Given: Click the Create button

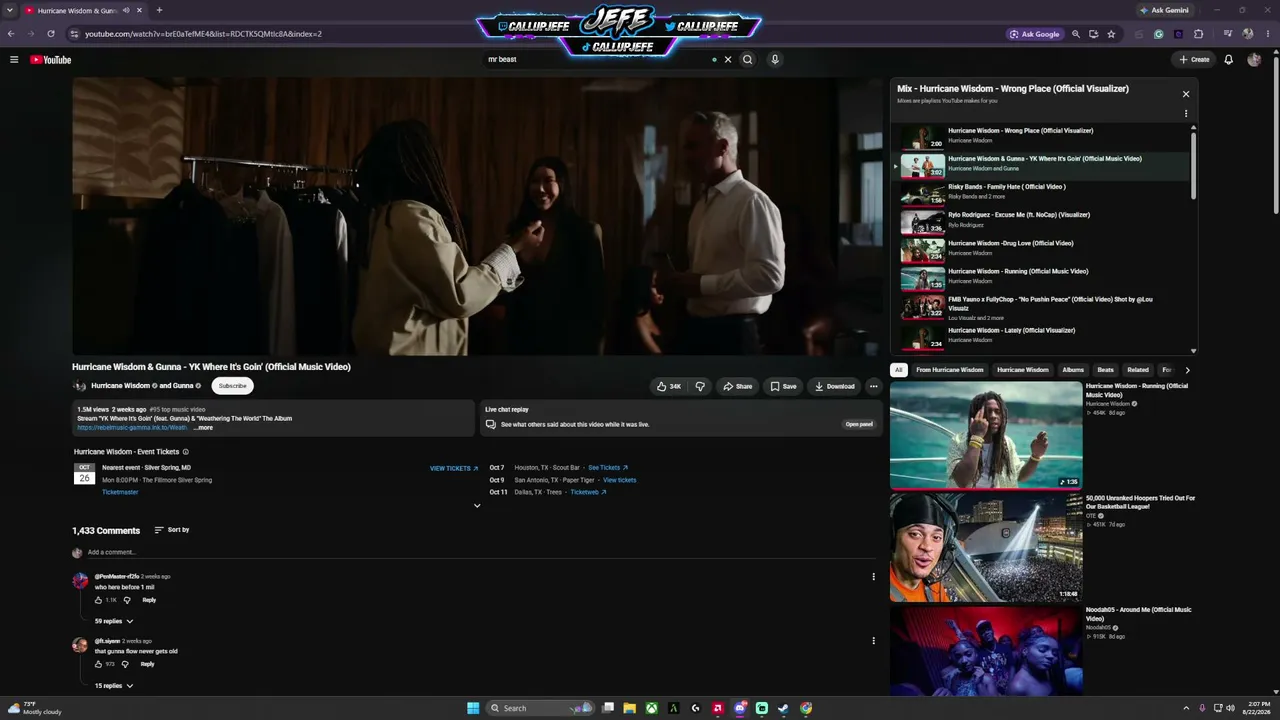Looking at the screenshot, I should (x=1194, y=60).
